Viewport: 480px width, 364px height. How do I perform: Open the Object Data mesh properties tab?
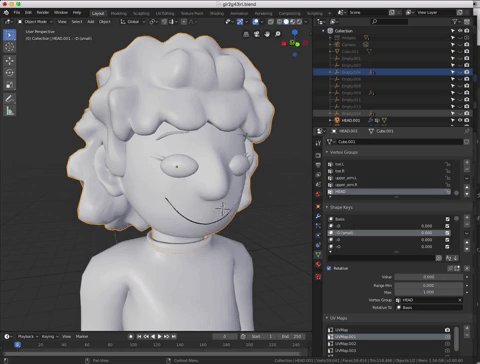pos(318,255)
